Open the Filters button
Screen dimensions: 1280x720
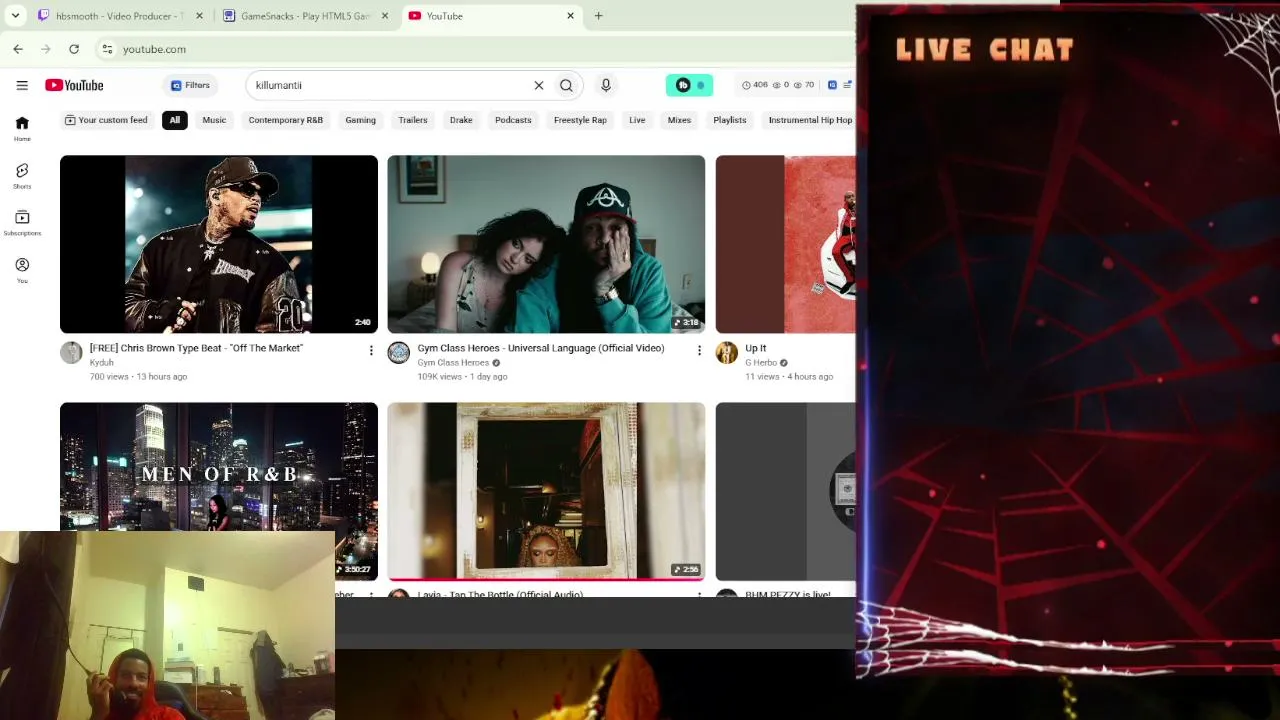tap(190, 85)
